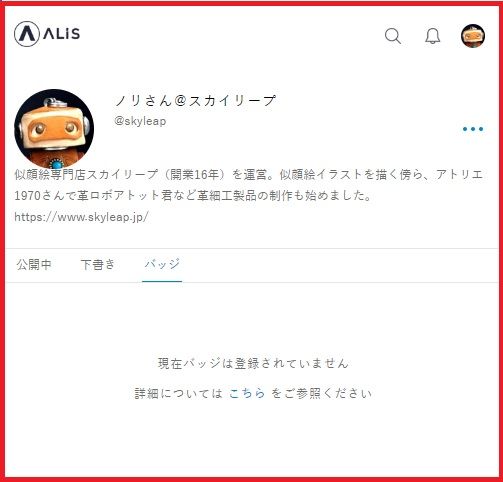
Task: Follow the こちら details link
Action: (247, 393)
